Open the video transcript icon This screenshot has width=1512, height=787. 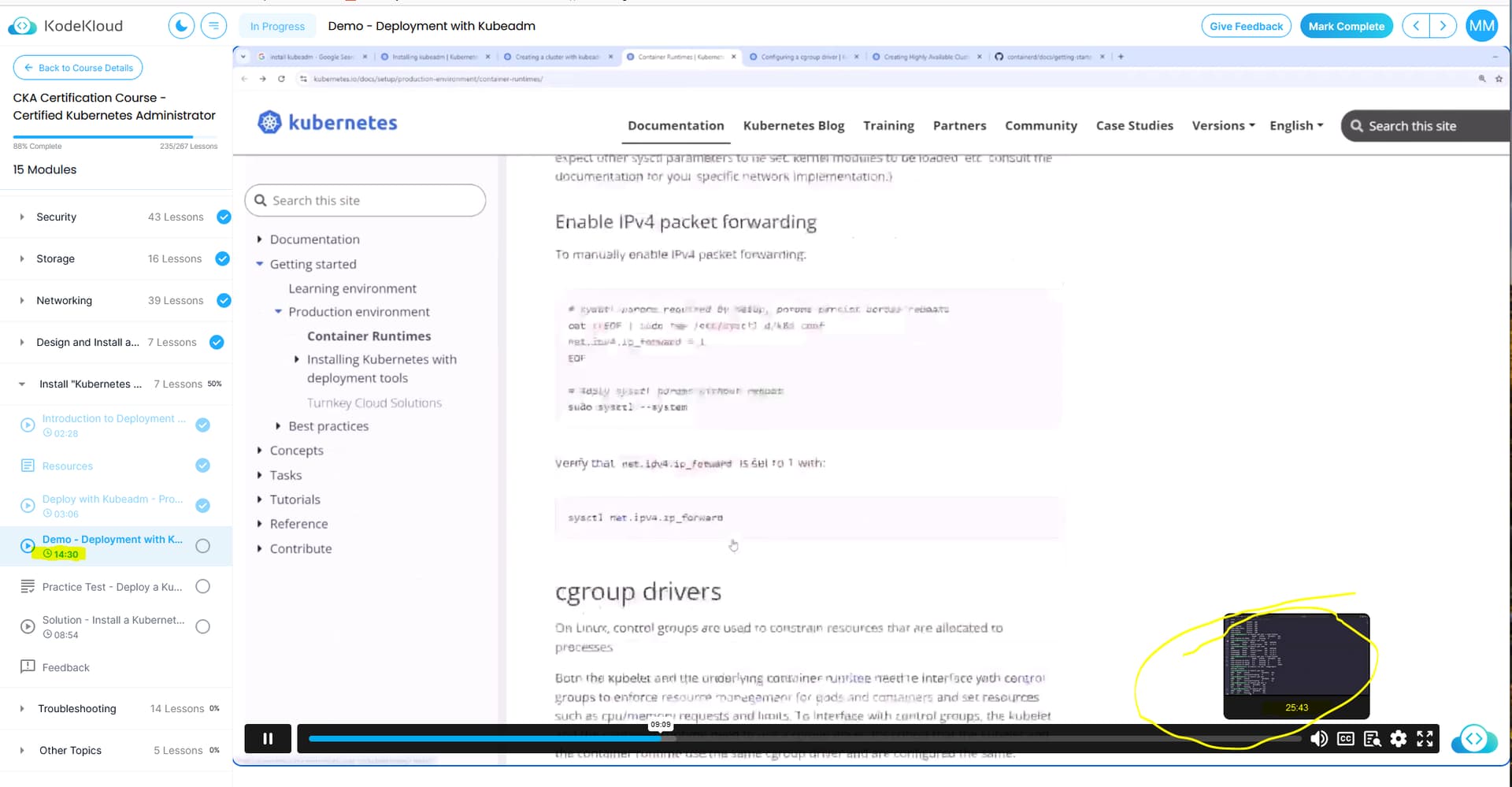pyautogui.click(x=1372, y=738)
